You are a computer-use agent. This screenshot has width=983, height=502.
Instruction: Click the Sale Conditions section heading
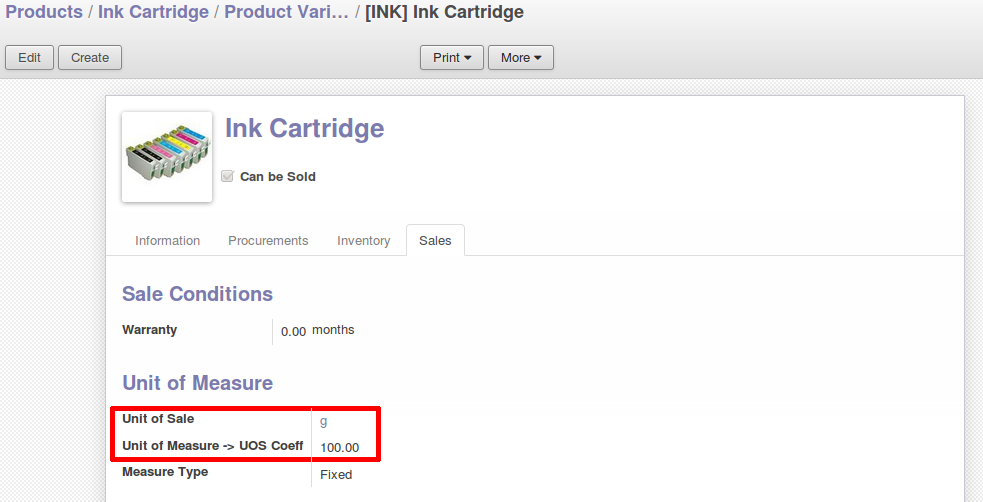point(197,294)
